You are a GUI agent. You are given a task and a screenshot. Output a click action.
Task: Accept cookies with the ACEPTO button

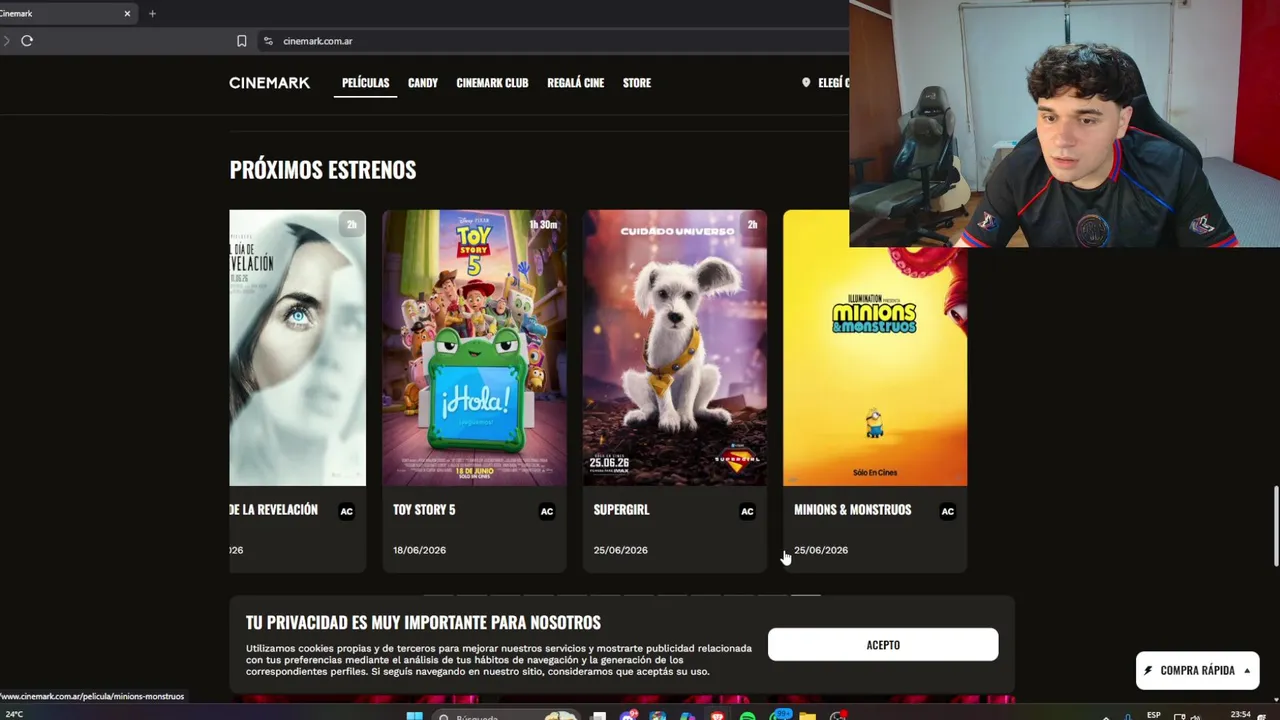point(883,645)
